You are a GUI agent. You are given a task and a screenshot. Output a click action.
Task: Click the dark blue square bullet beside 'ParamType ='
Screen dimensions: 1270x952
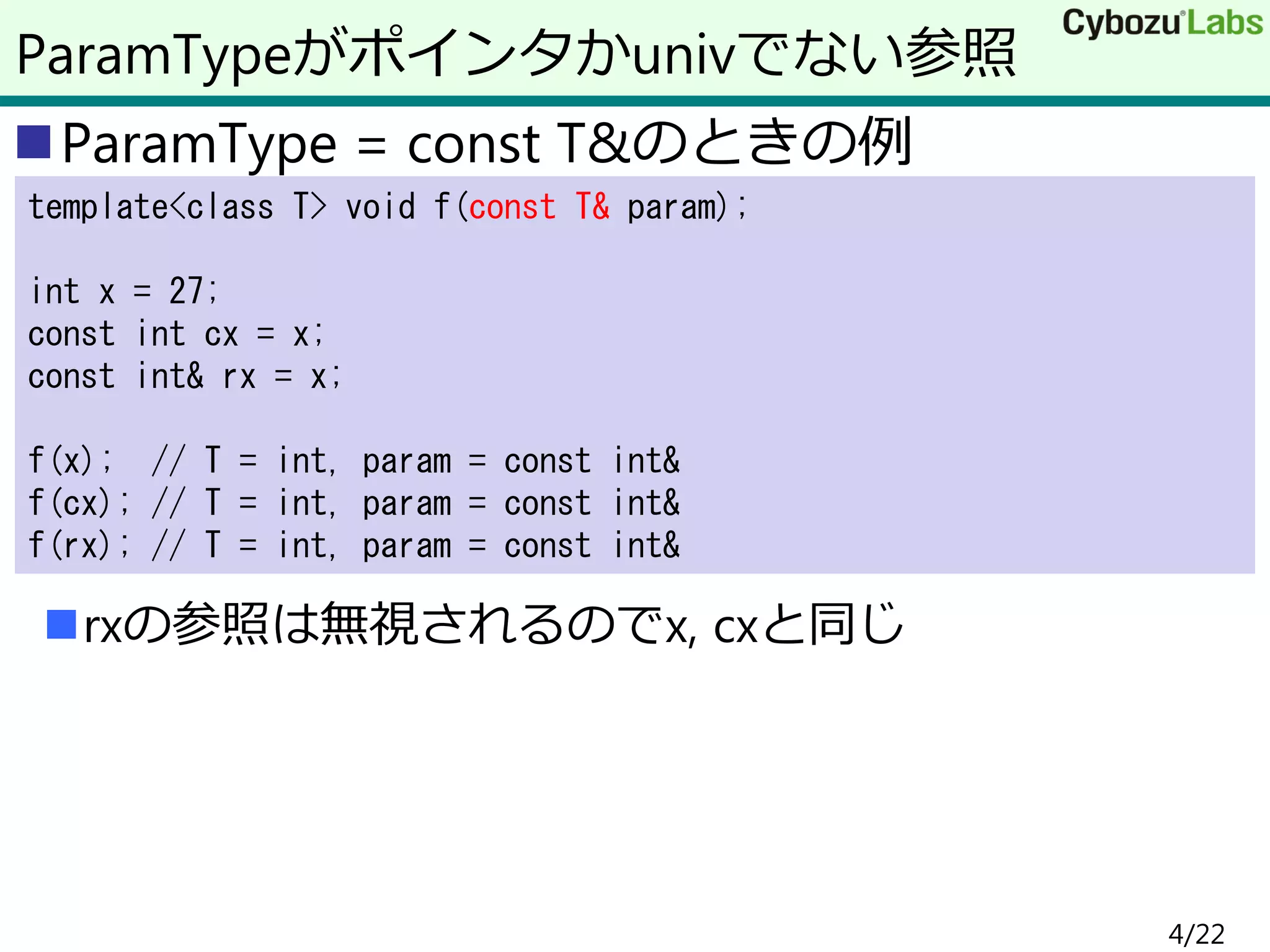(33, 142)
